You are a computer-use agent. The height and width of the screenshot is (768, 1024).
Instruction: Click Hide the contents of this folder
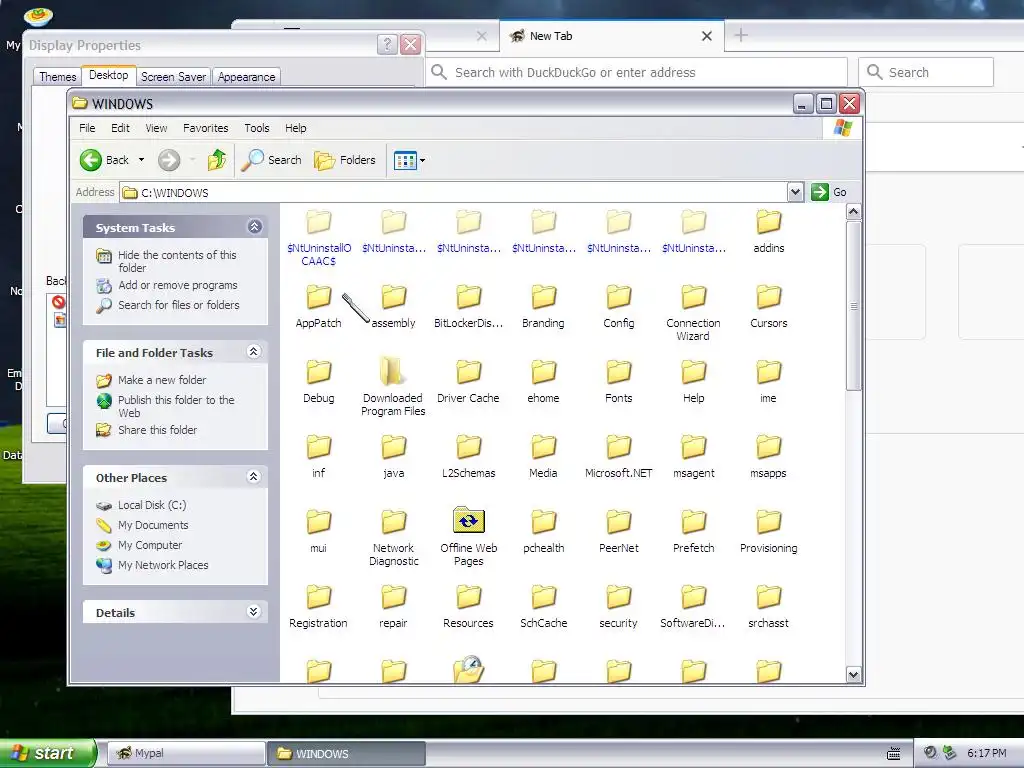(x=177, y=261)
